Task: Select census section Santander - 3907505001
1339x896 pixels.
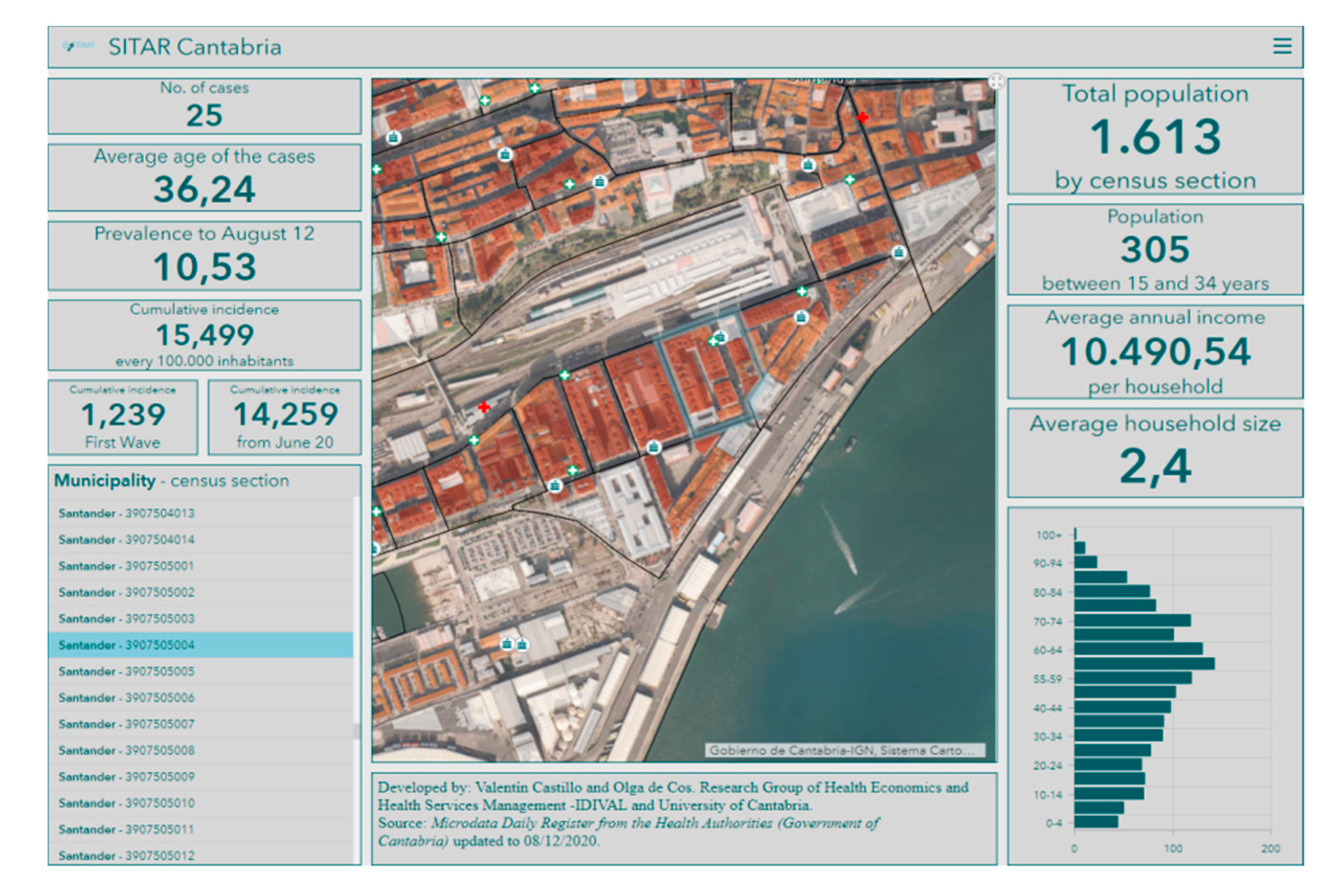Action: [126, 566]
